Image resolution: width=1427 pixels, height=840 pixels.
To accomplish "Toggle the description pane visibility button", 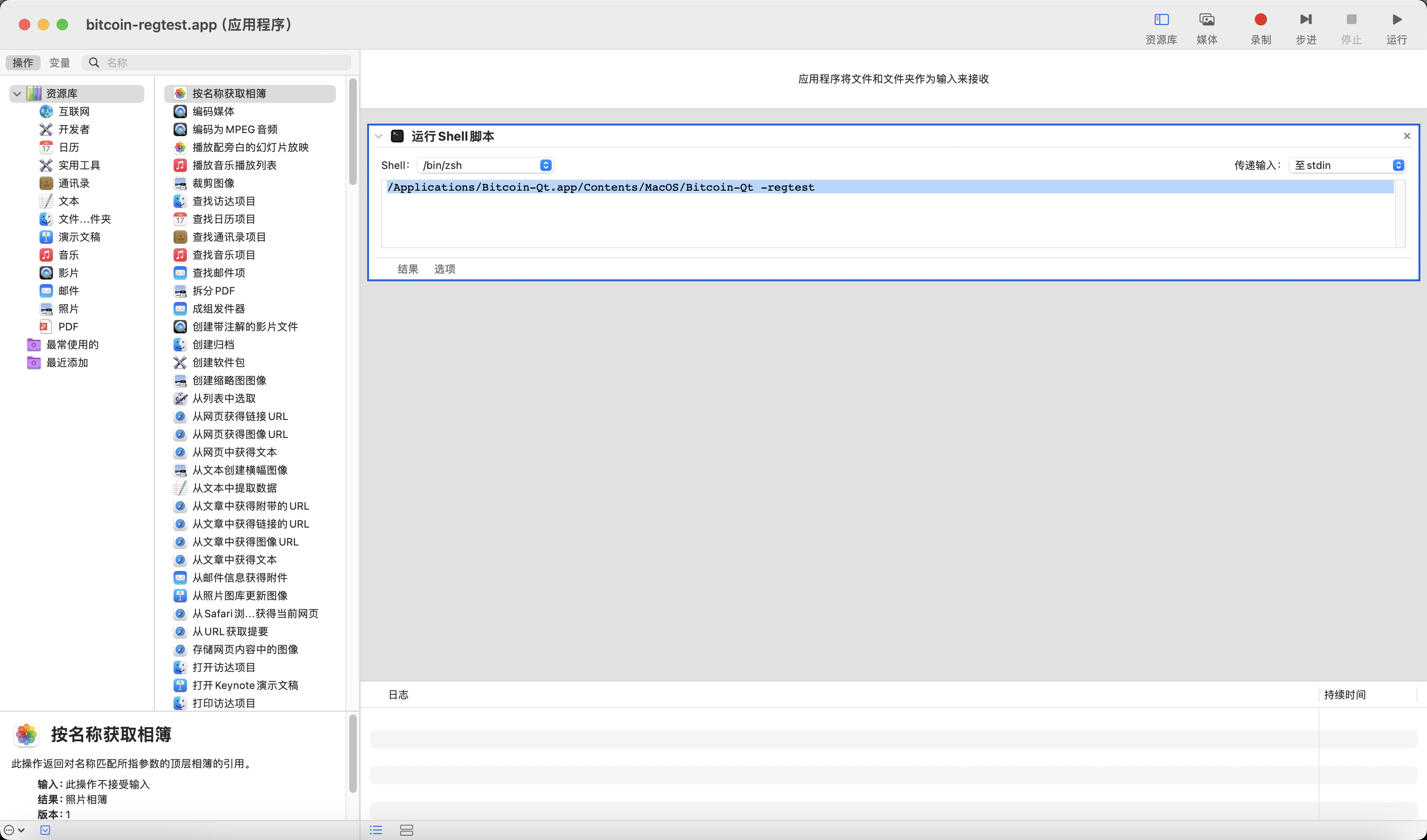I will tap(45, 831).
